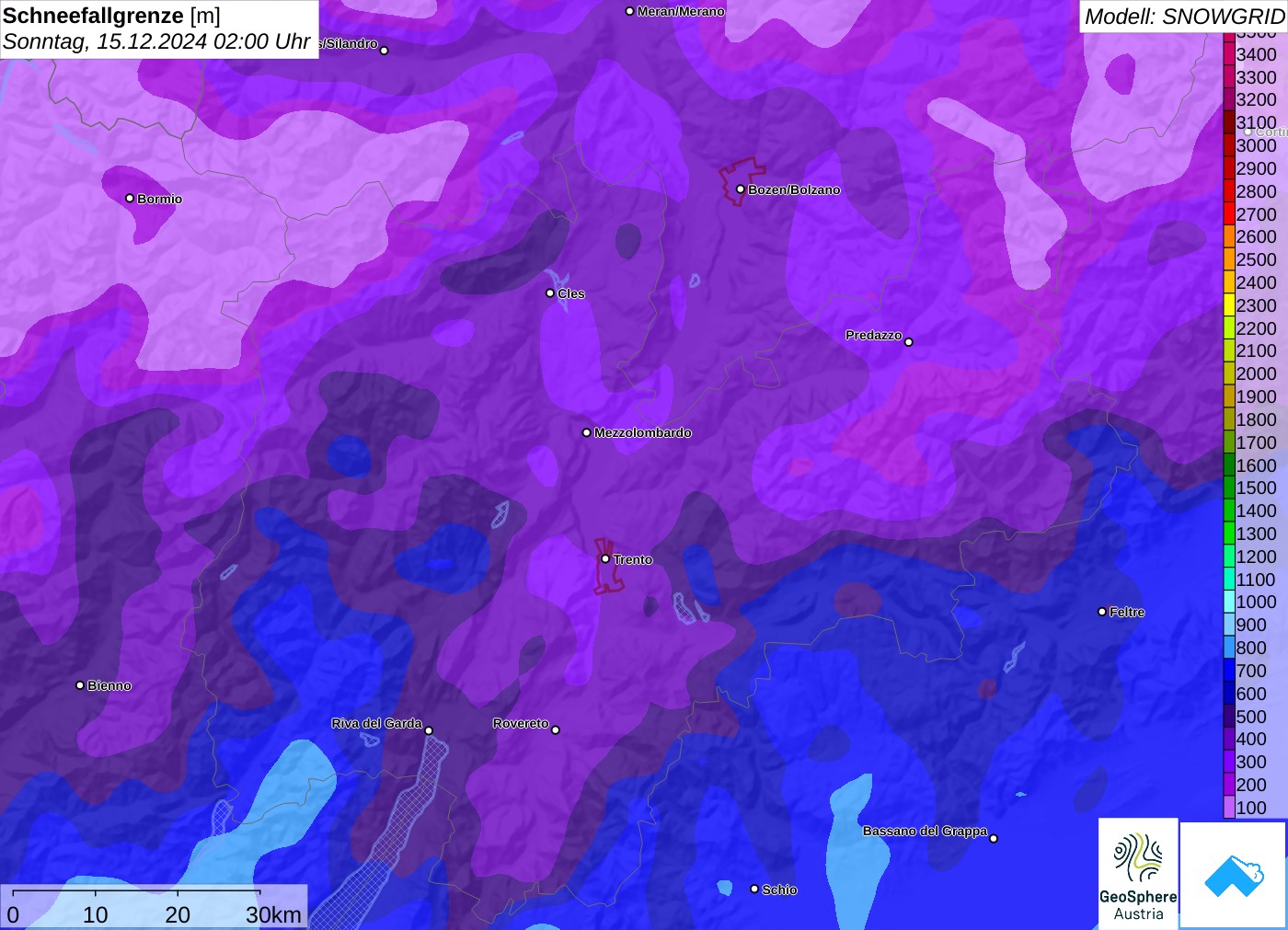Viewport: 1288px width, 930px height.
Task: Click the legend value 2000
Action: point(1257,373)
